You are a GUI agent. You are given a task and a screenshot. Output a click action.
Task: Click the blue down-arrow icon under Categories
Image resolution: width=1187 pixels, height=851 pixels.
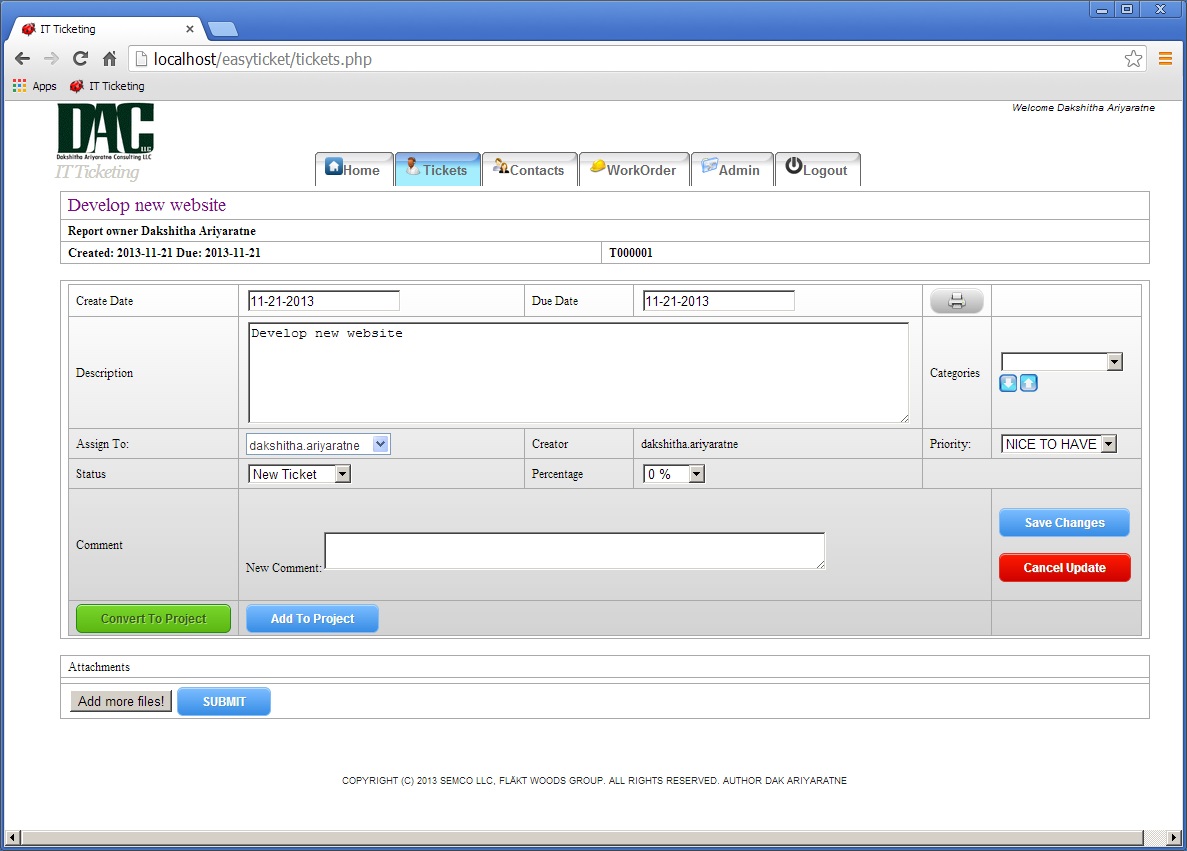(1008, 383)
